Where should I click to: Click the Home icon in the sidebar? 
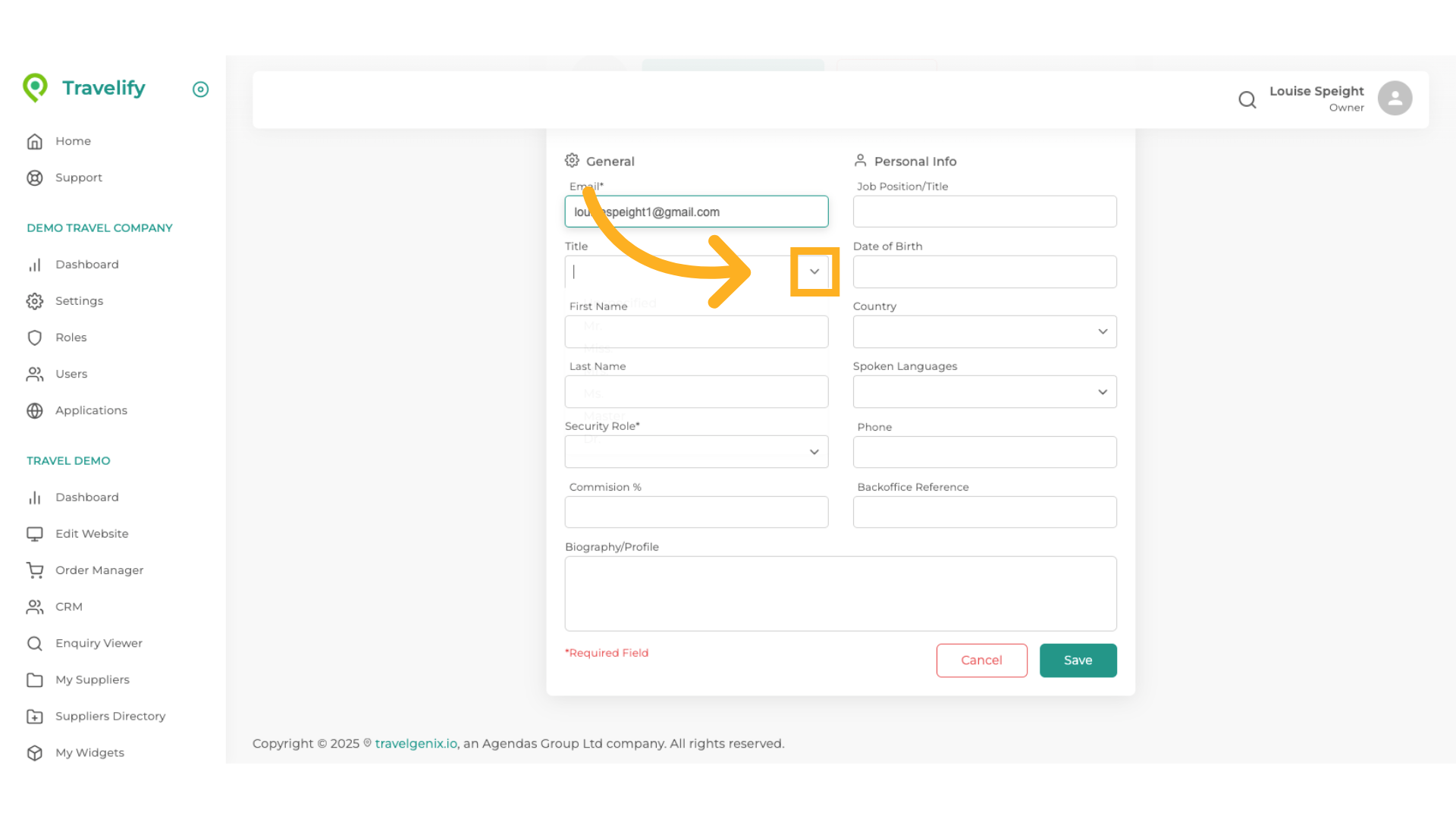pyautogui.click(x=35, y=141)
